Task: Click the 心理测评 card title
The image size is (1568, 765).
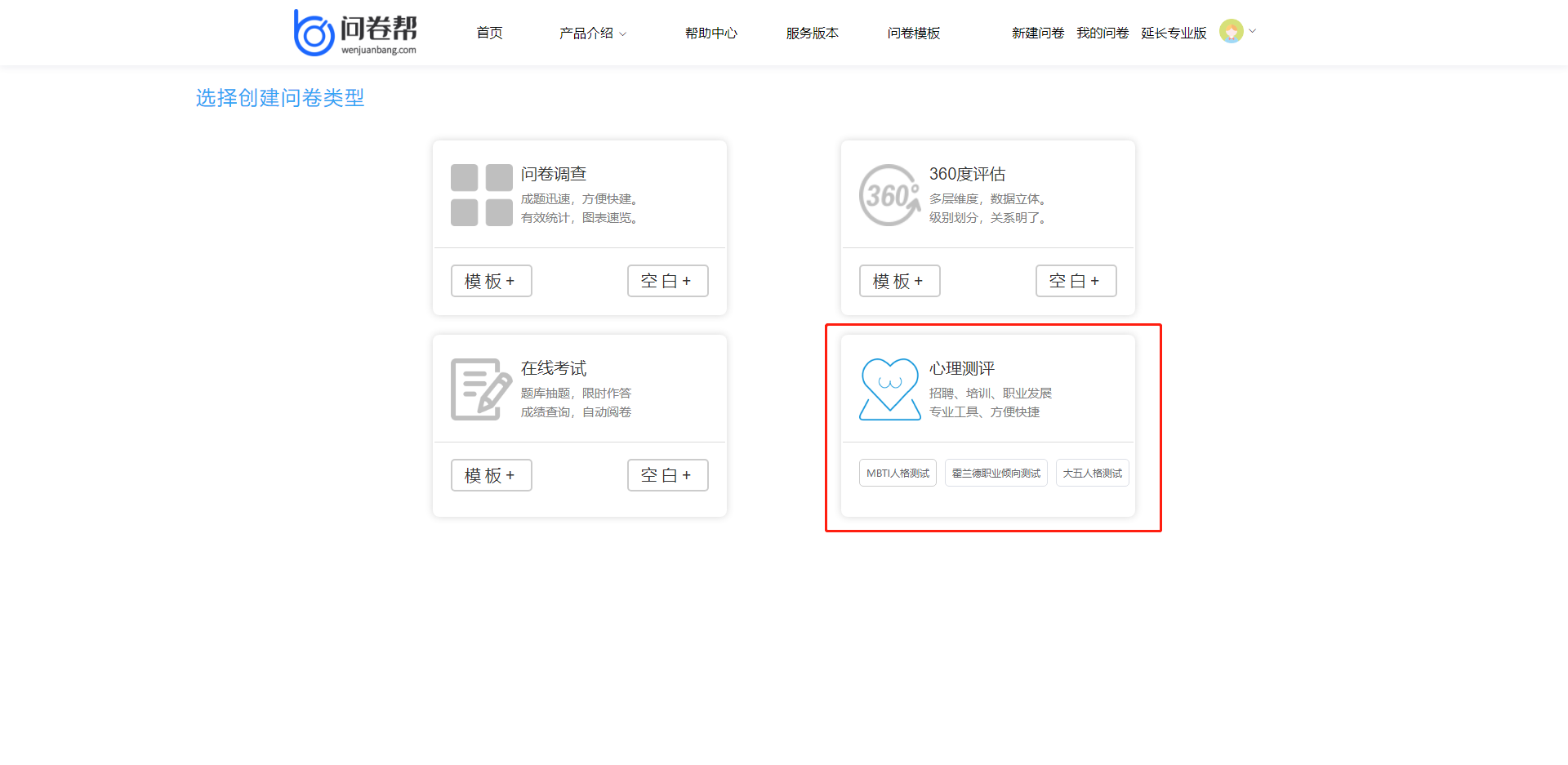Action: (x=962, y=368)
